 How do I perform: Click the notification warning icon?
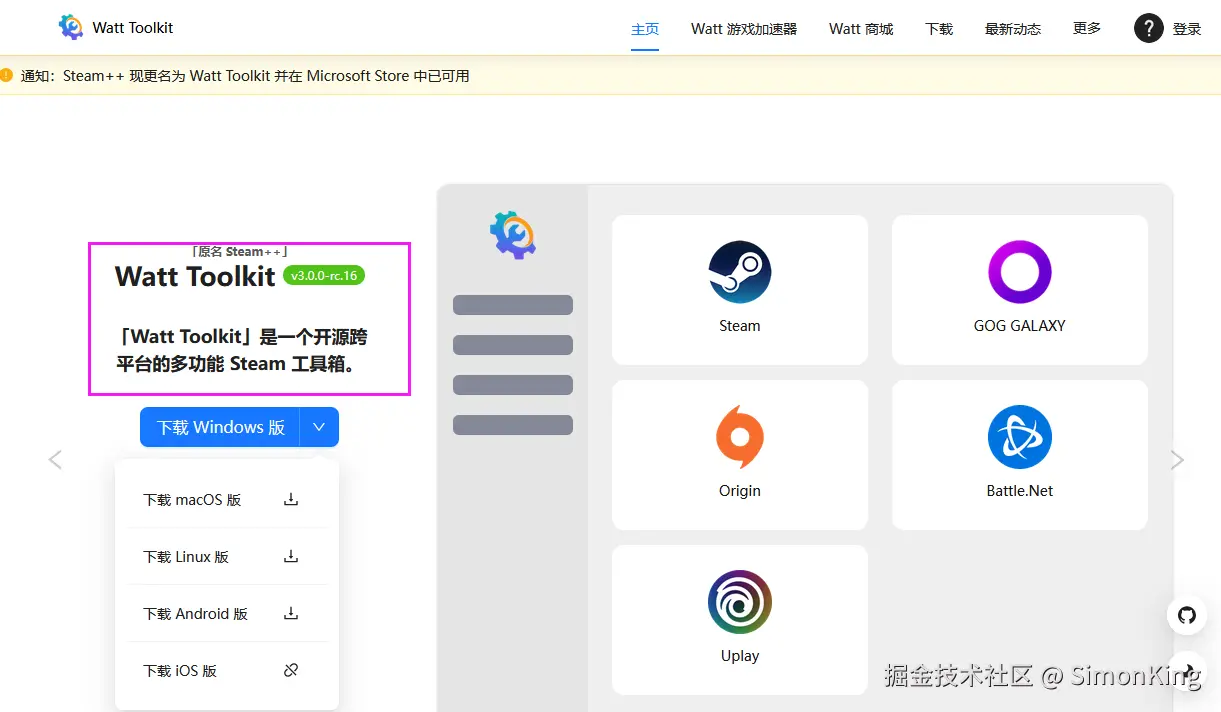[6, 75]
